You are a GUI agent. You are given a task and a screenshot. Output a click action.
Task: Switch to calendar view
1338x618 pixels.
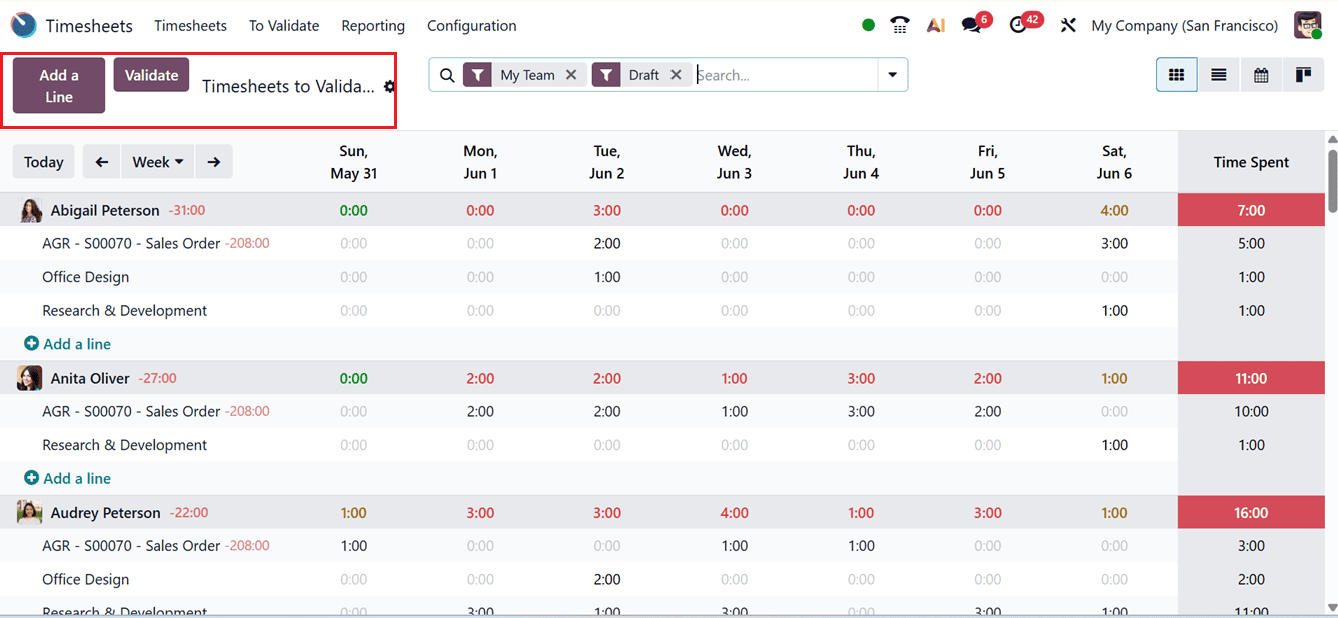pos(1261,75)
